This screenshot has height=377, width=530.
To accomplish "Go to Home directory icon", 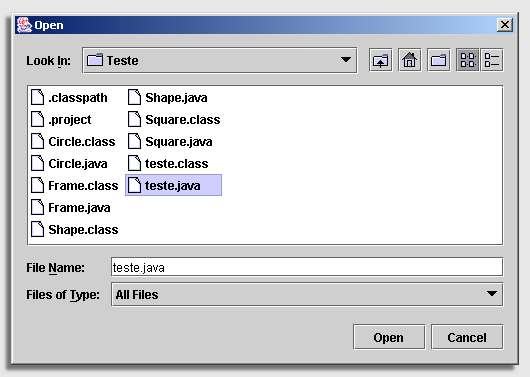I will point(410,61).
